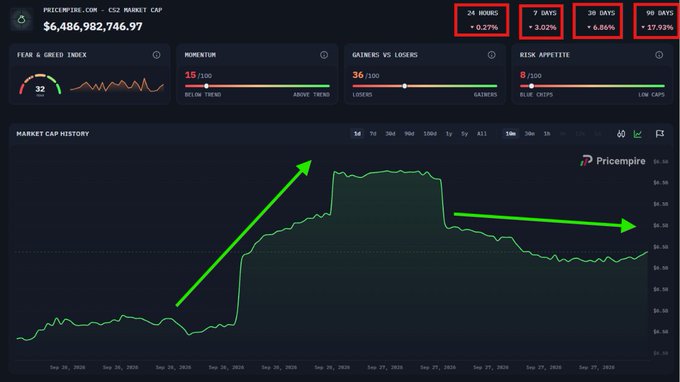The width and height of the screenshot is (680, 382).
Task: Click the BELOW TREND label
Action: point(203,95)
